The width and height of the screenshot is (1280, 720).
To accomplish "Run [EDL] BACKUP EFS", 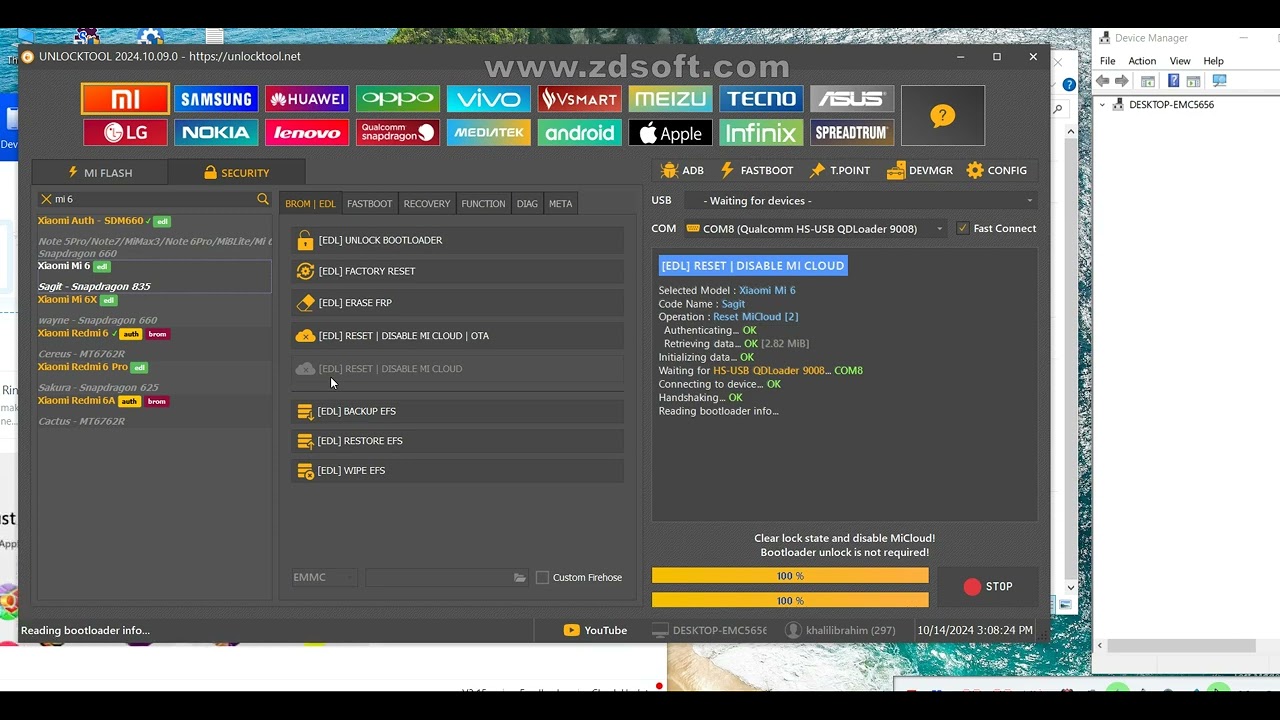I will (x=457, y=412).
